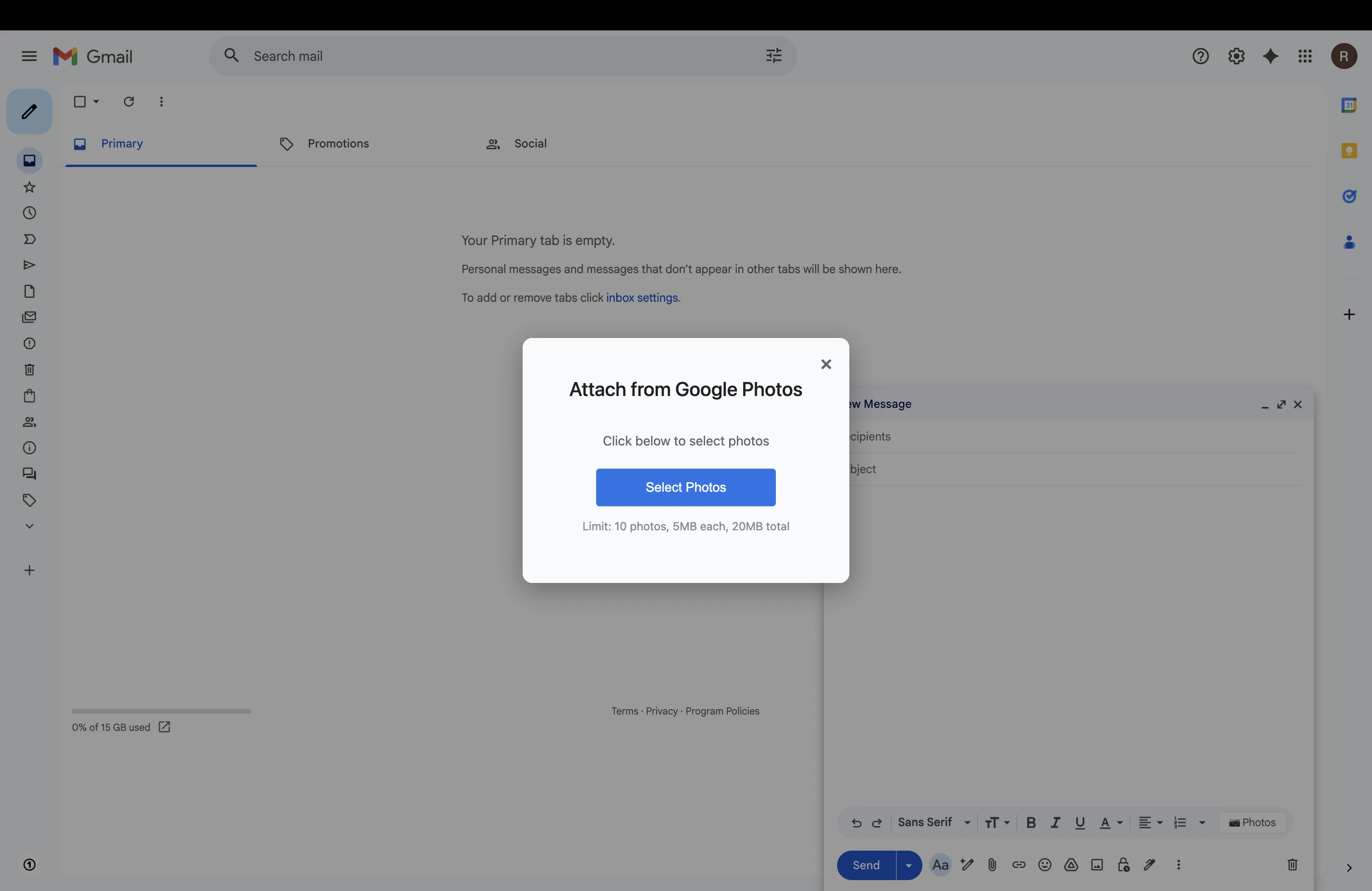The width and height of the screenshot is (1372, 891).
Task: Switch to the Social tab
Action: coord(530,144)
